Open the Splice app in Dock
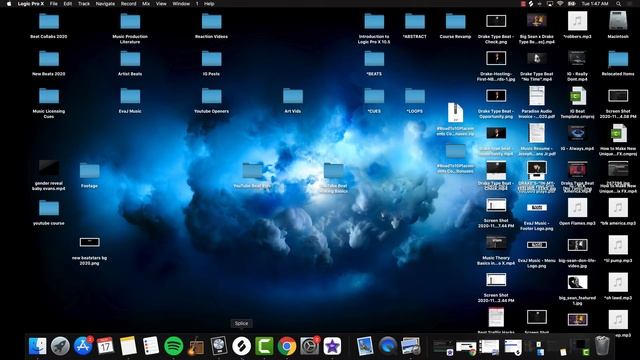640x360 pixels. (x=241, y=346)
